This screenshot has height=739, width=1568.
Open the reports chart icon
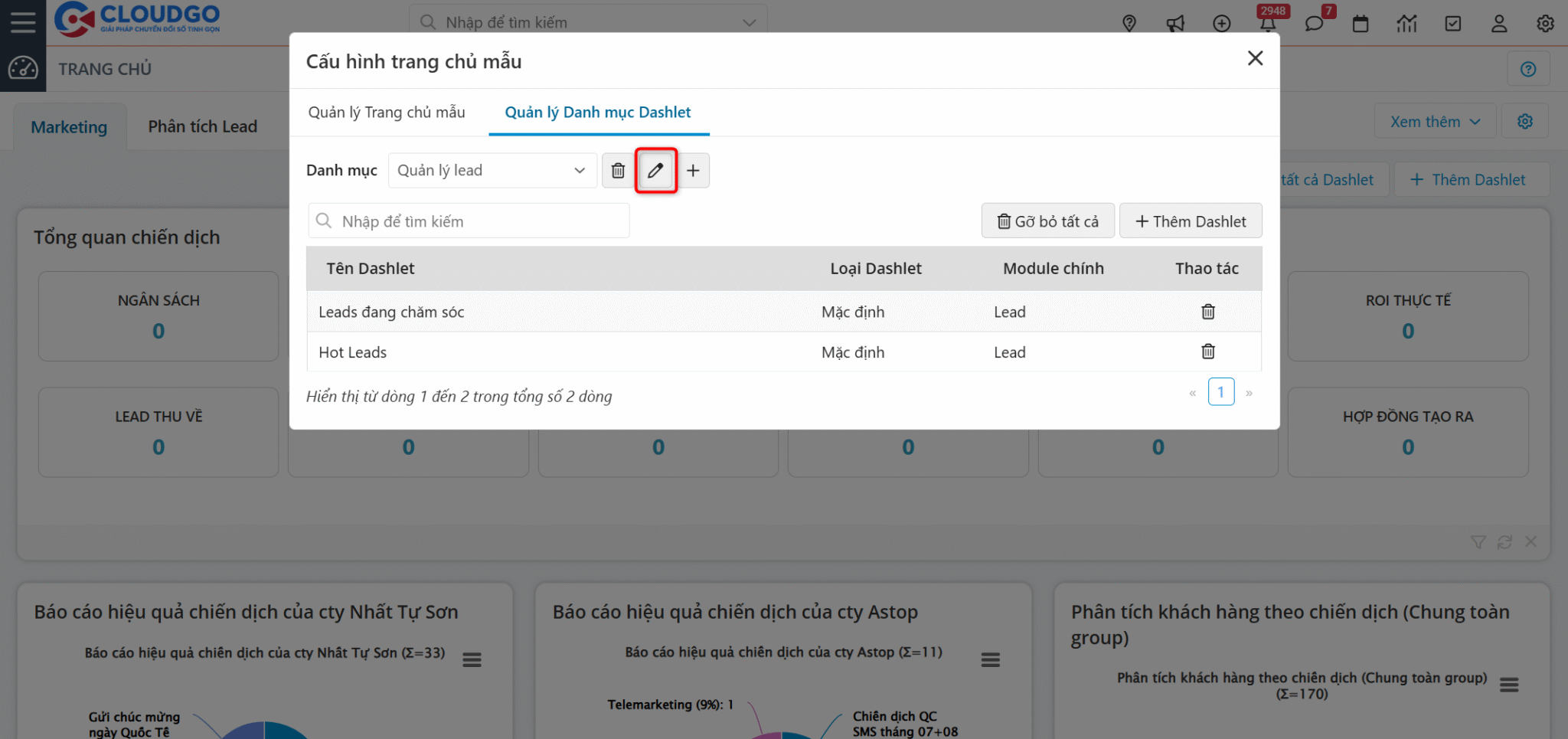coord(1406,24)
